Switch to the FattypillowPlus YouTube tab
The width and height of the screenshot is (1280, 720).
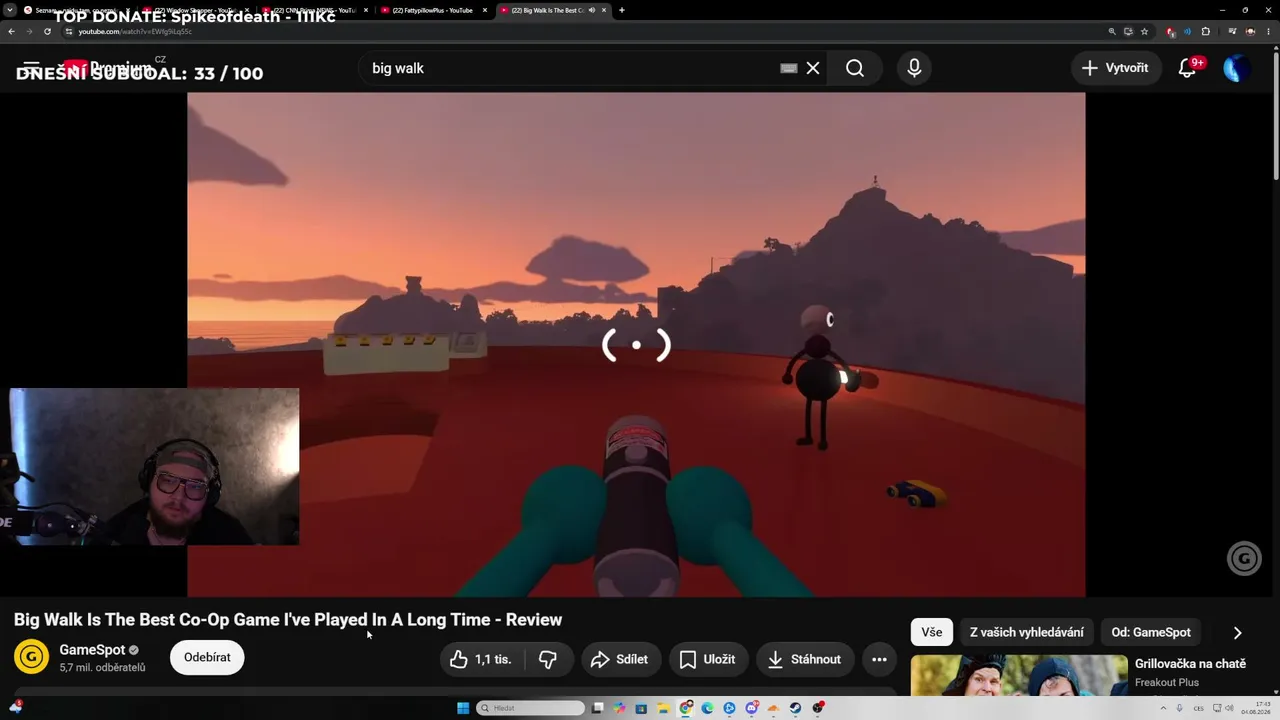pyautogui.click(x=432, y=10)
